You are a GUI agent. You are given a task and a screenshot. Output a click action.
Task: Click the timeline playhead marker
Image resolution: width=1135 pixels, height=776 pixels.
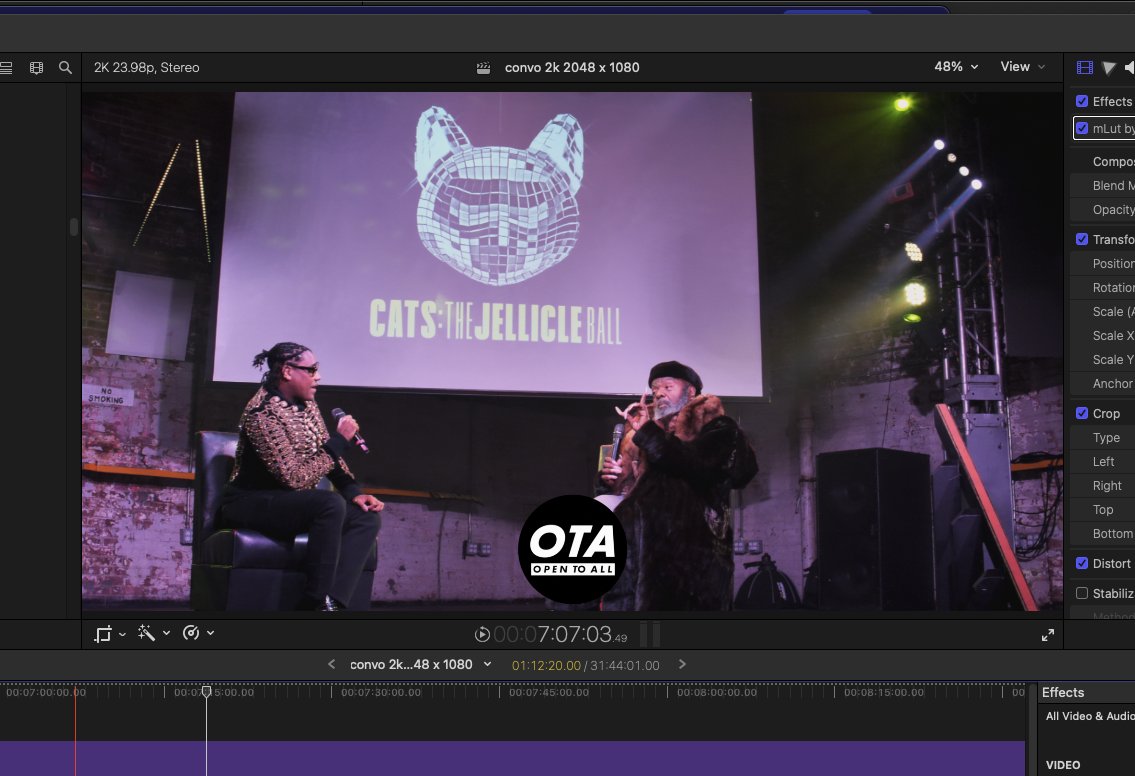click(x=206, y=691)
